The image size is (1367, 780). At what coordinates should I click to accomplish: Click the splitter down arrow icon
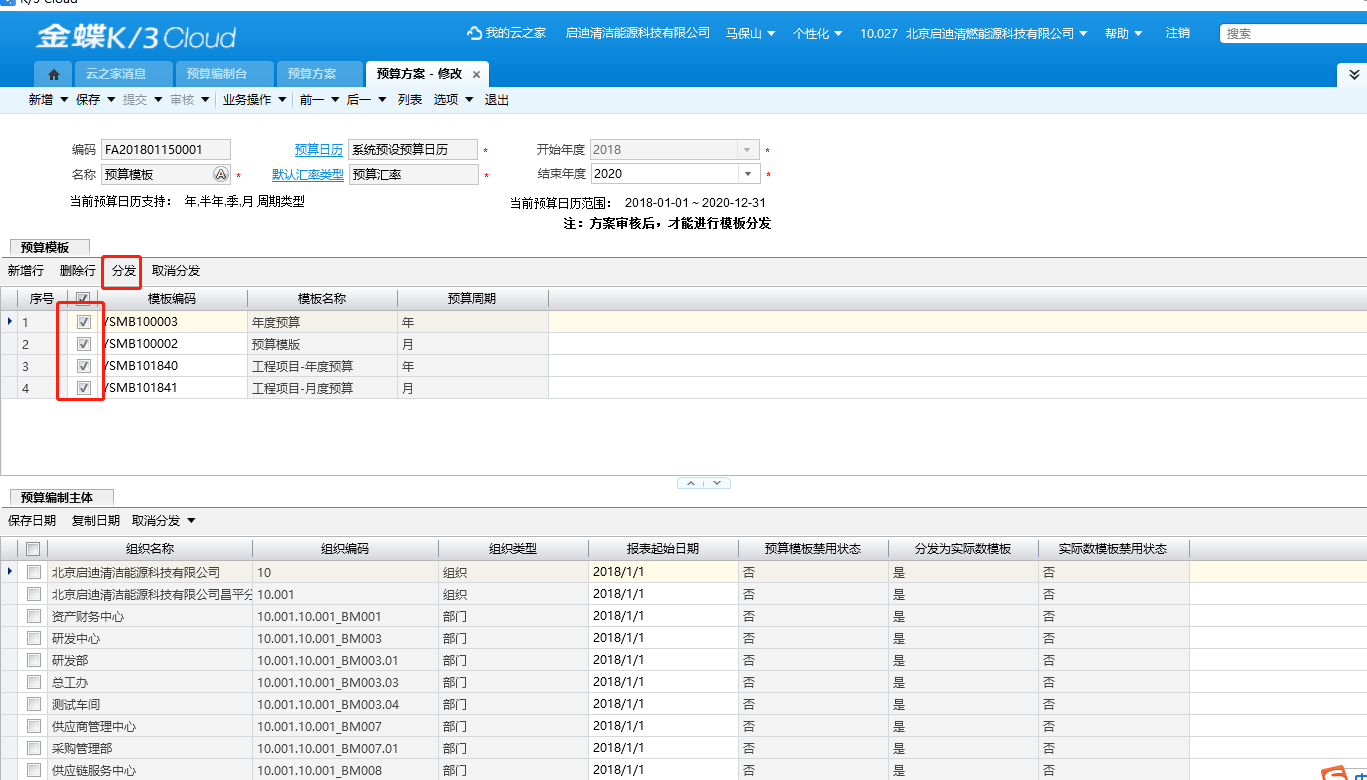pyautogui.click(x=717, y=483)
